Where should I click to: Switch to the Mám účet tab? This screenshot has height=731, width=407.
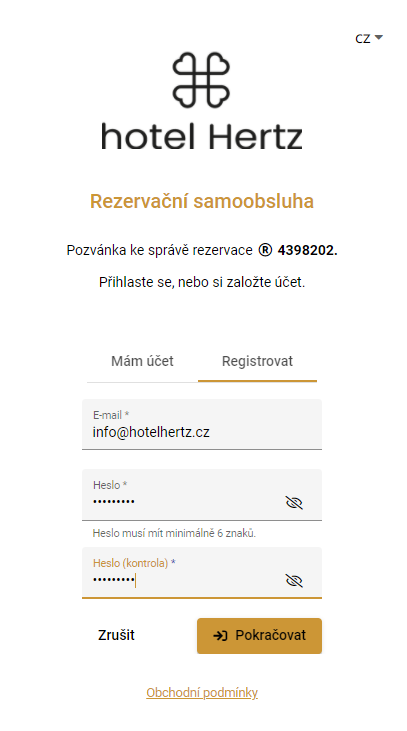tap(142, 361)
